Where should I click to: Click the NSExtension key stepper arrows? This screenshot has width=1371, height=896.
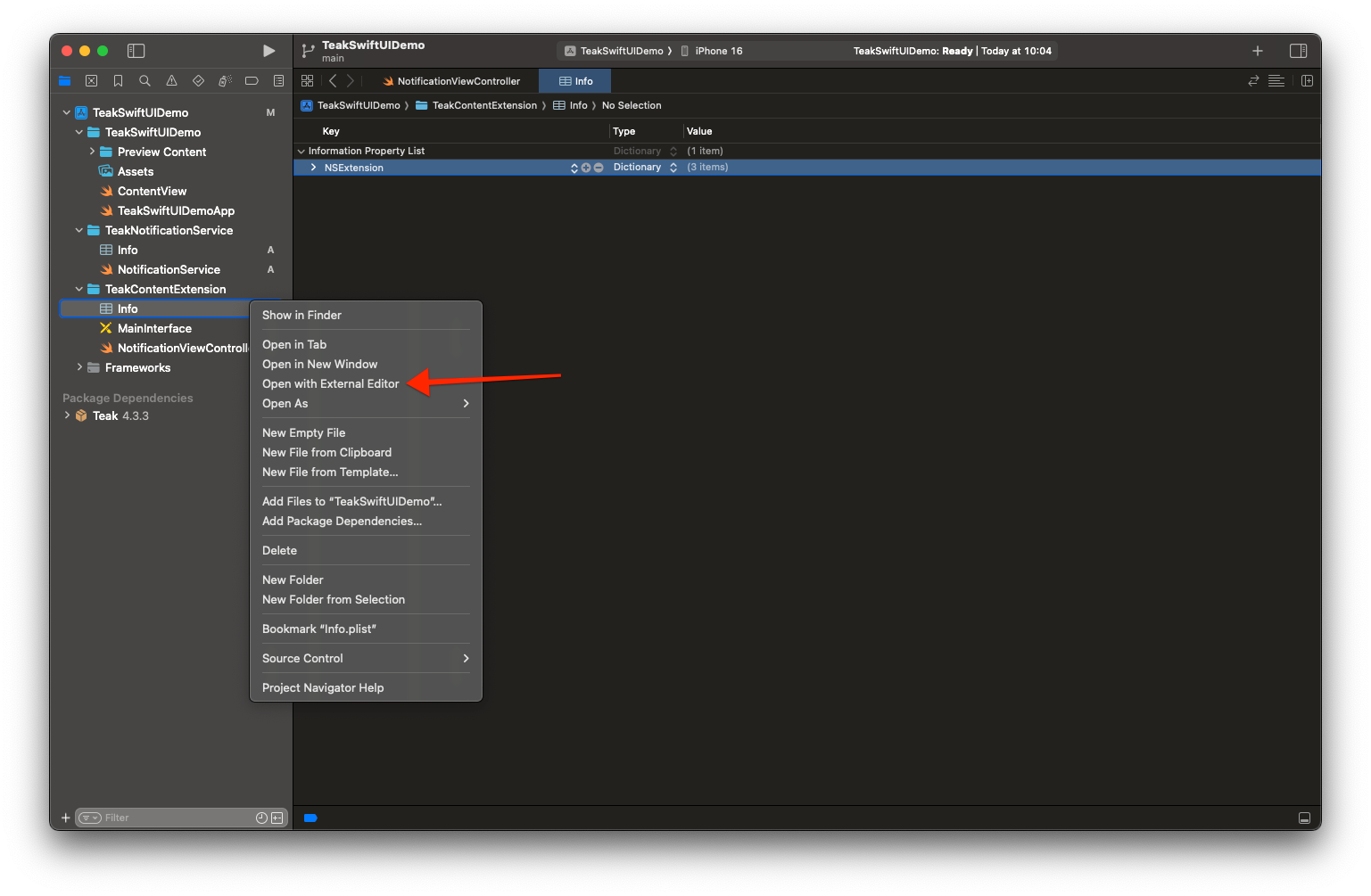[x=574, y=168]
